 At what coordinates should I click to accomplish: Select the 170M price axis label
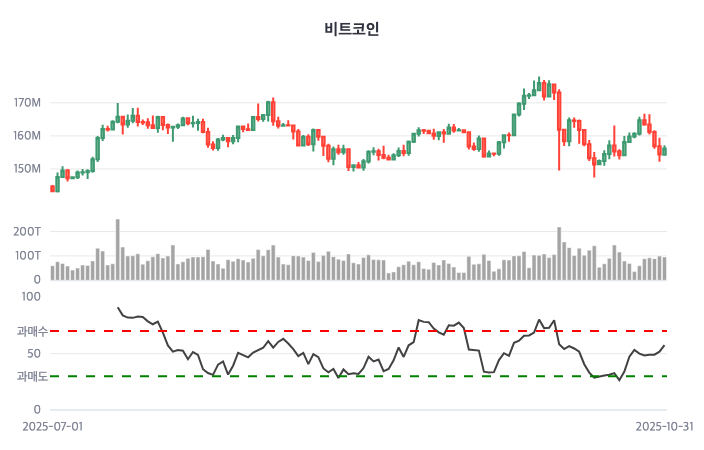click(27, 103)
